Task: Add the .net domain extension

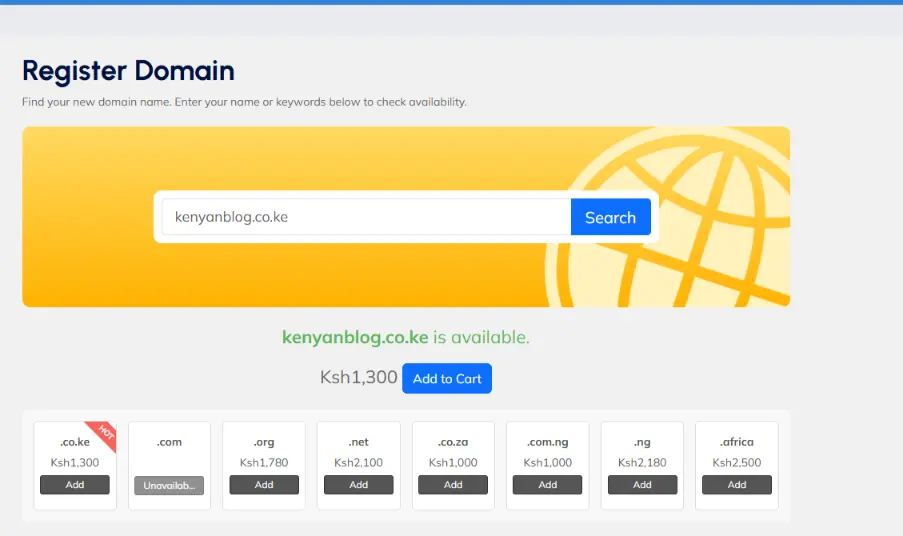Action: (x=358, y=485)
